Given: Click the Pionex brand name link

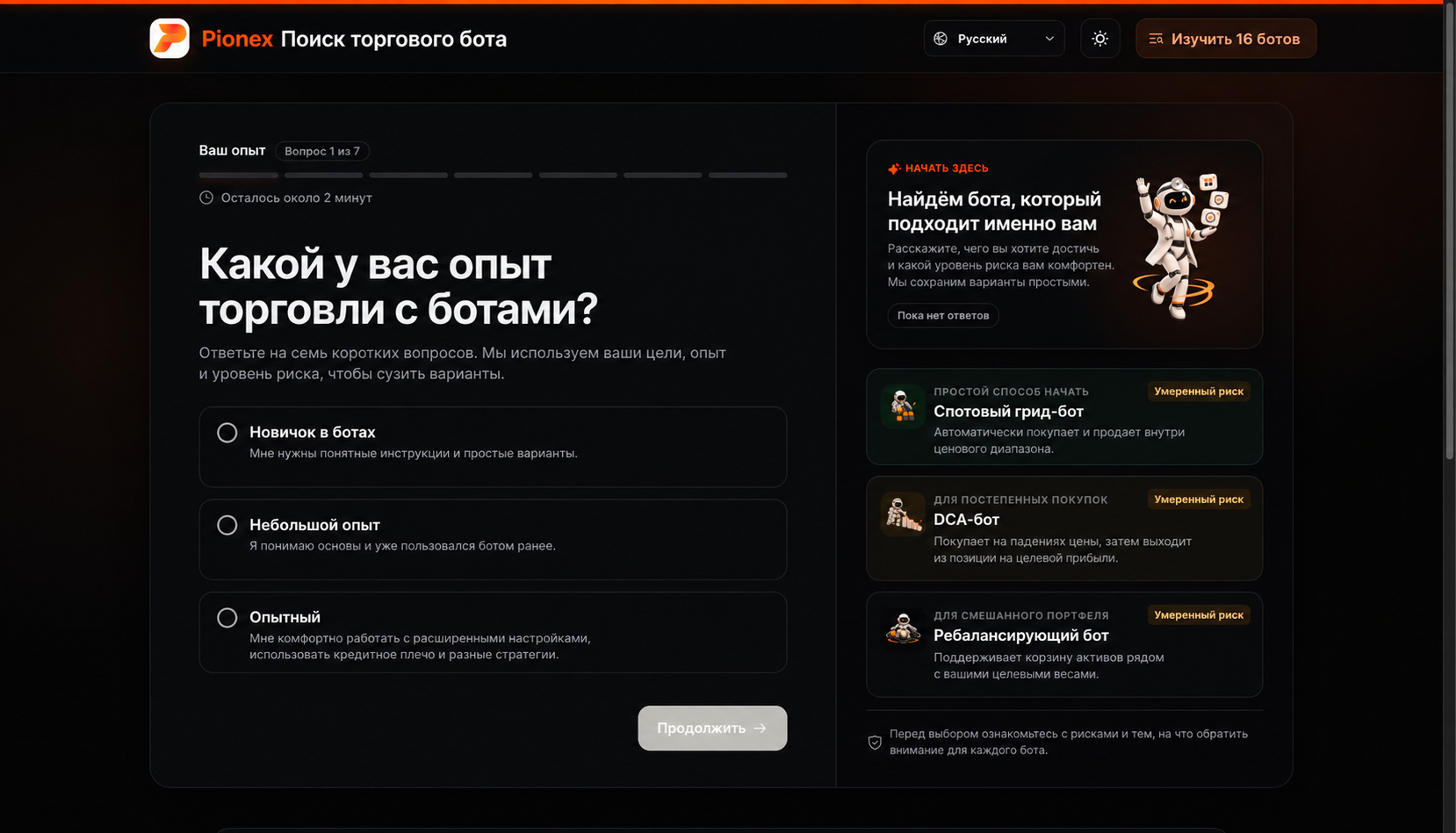Looking at the screenshot, I should click(237, 39).
